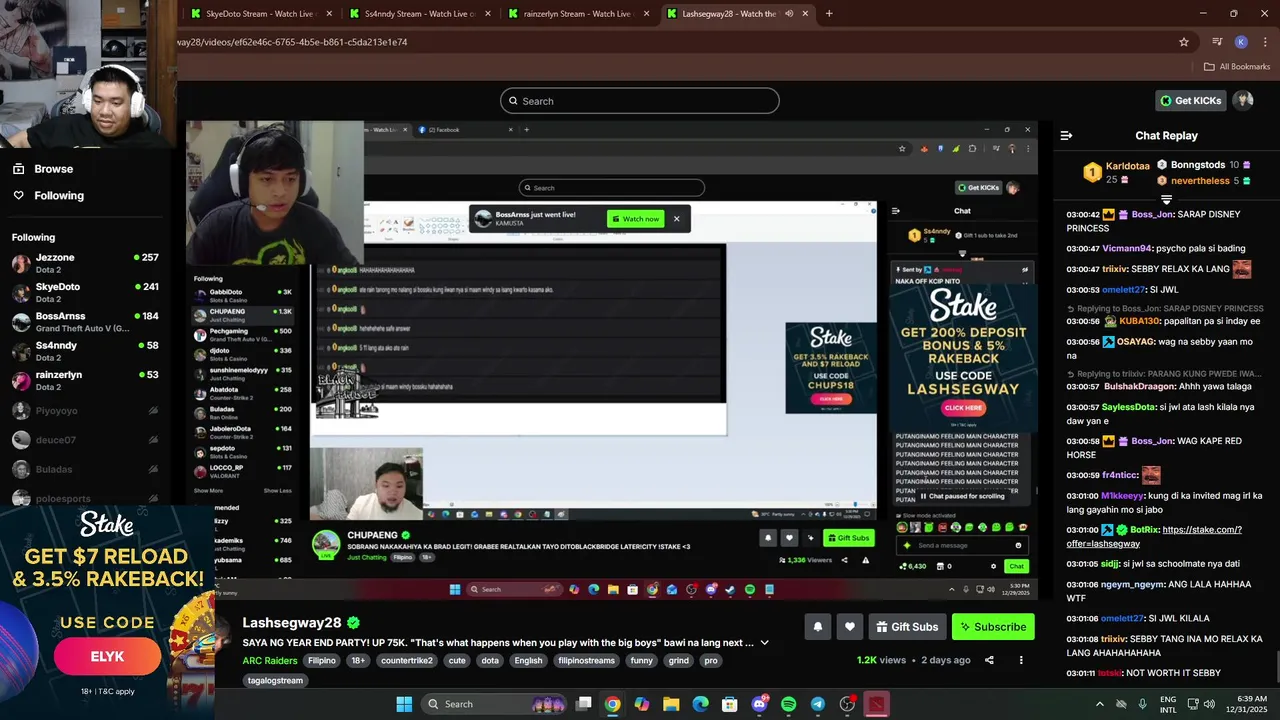1280x720 pixels.
Task: Open Microsoft Store from the taskbar
Action: (x=730, y=704)
